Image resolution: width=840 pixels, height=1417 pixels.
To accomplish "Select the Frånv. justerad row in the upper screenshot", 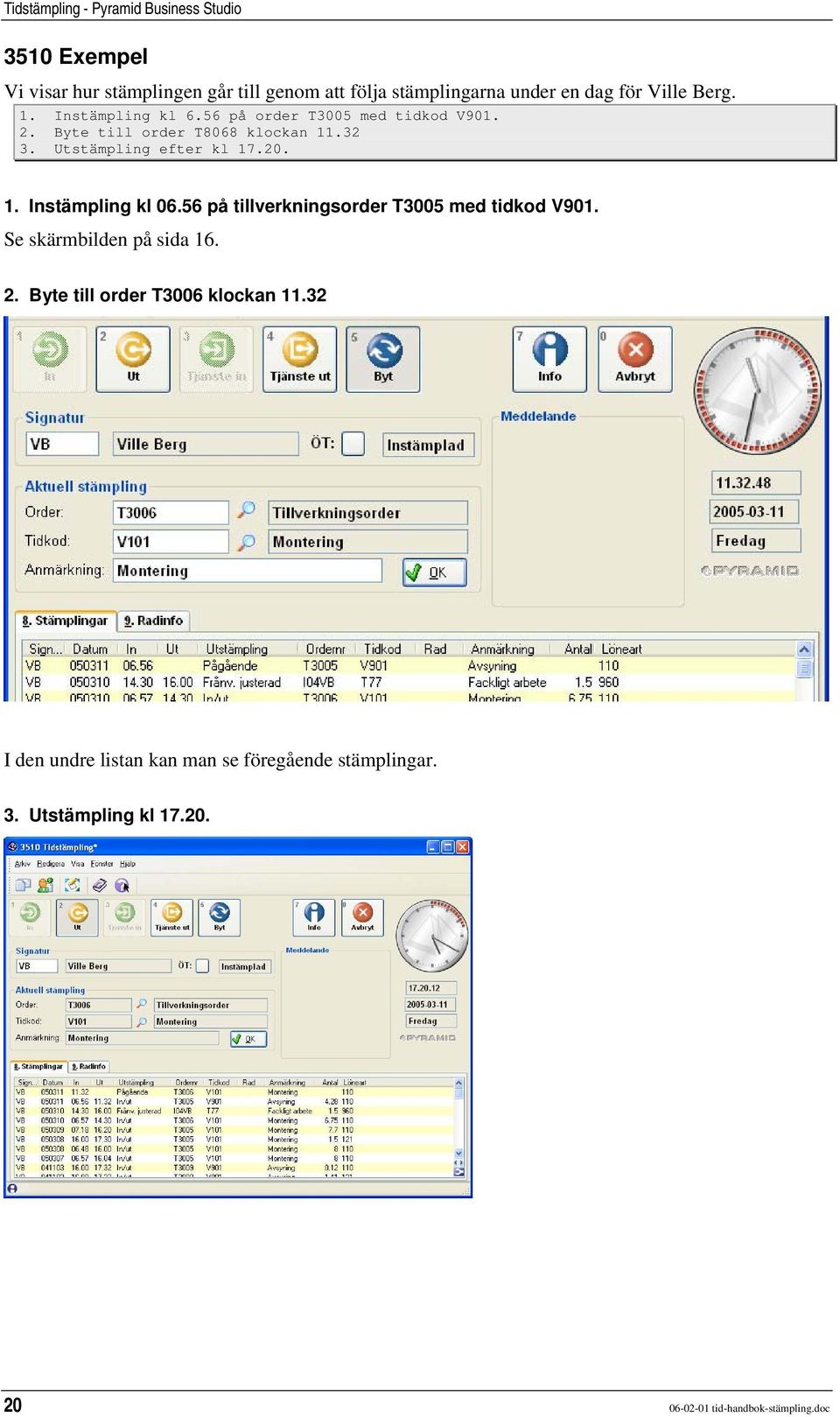I will (409, 683).
